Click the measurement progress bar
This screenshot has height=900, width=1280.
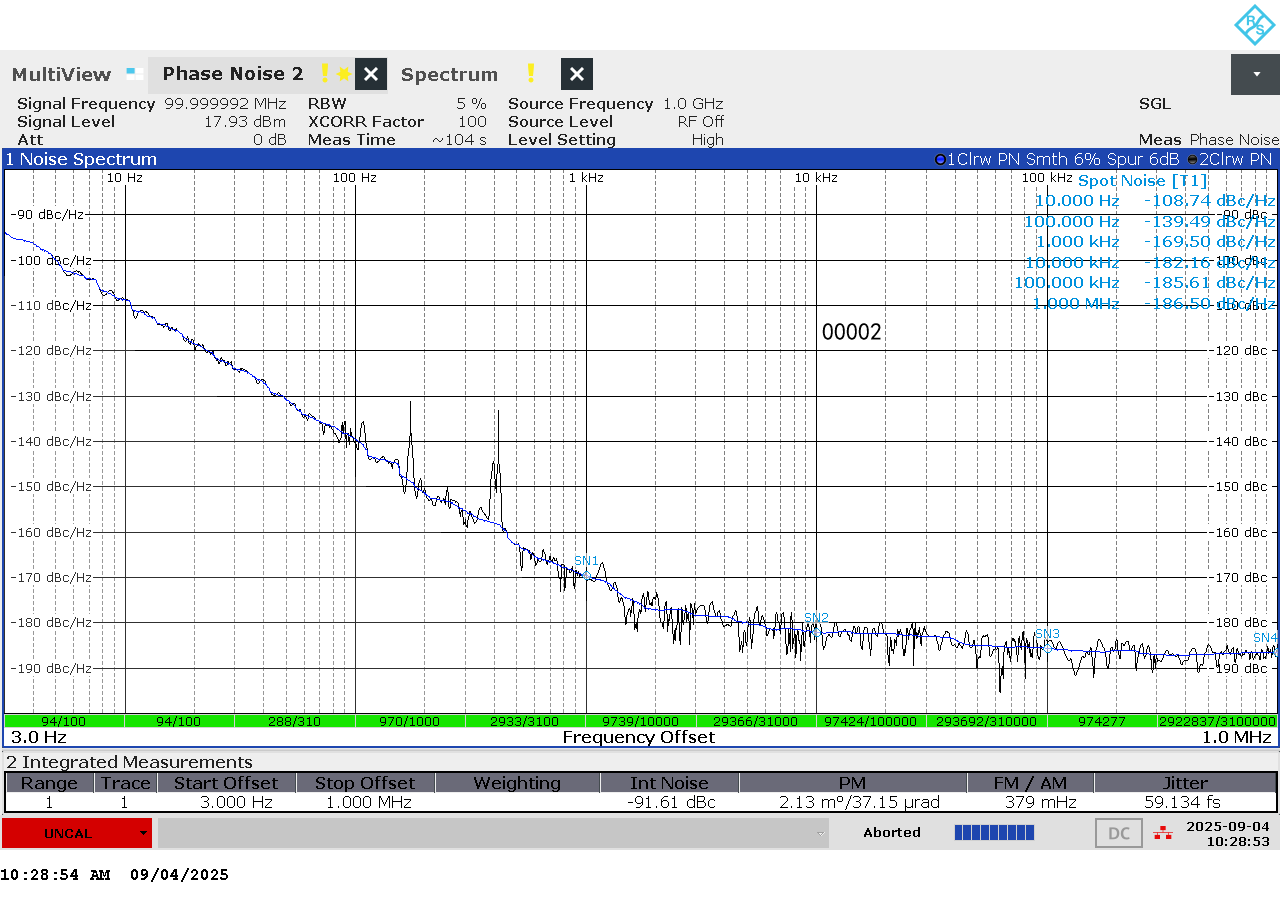994,832
